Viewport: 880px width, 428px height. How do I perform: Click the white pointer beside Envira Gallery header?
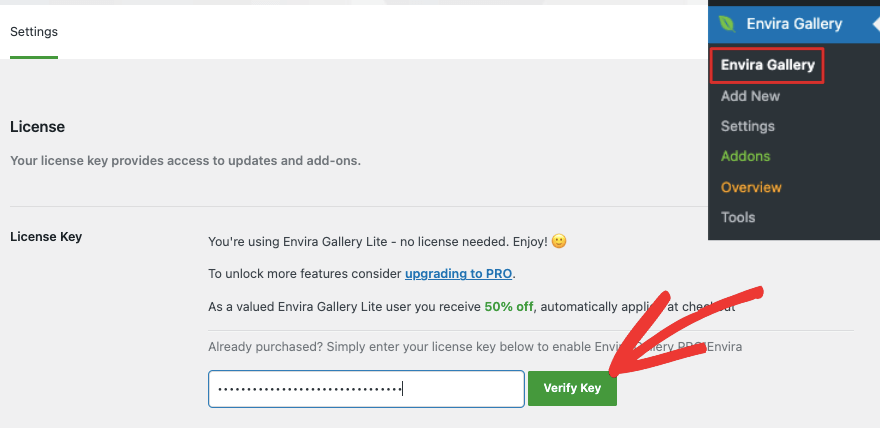(x=876, y=25)
